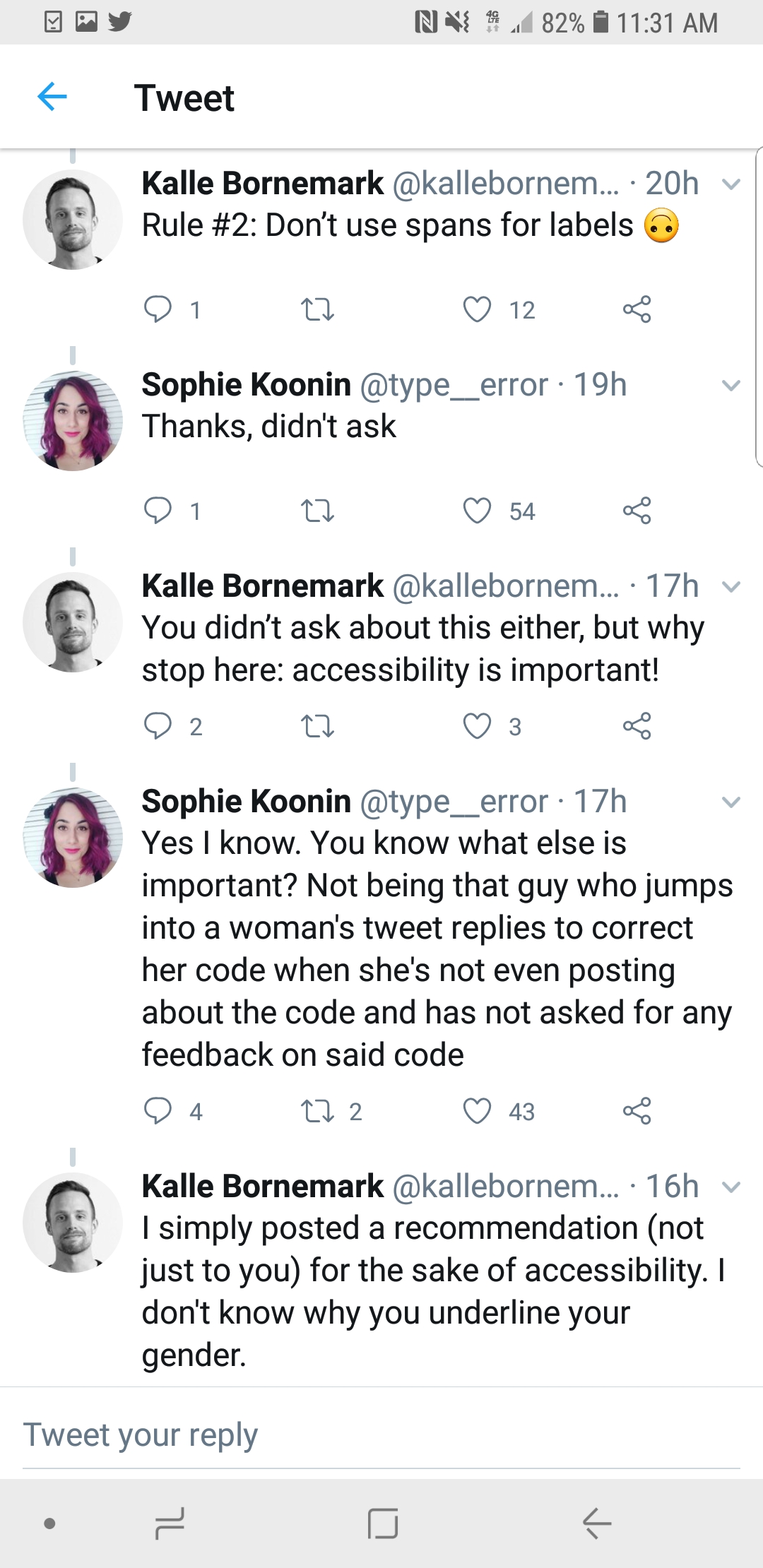
Task: Open Sophie Koonin's profile from her 19h tweet
Action: coord(247,385)
